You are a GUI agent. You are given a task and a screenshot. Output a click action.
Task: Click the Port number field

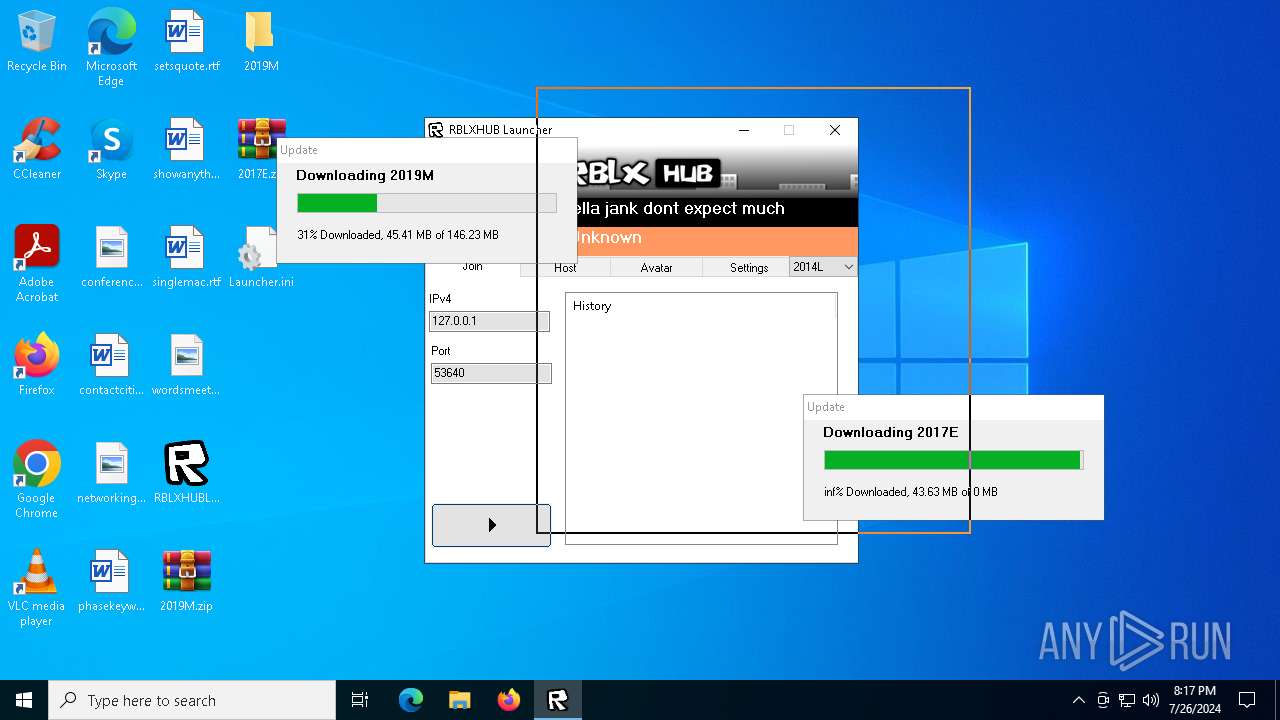pos(490,373)
